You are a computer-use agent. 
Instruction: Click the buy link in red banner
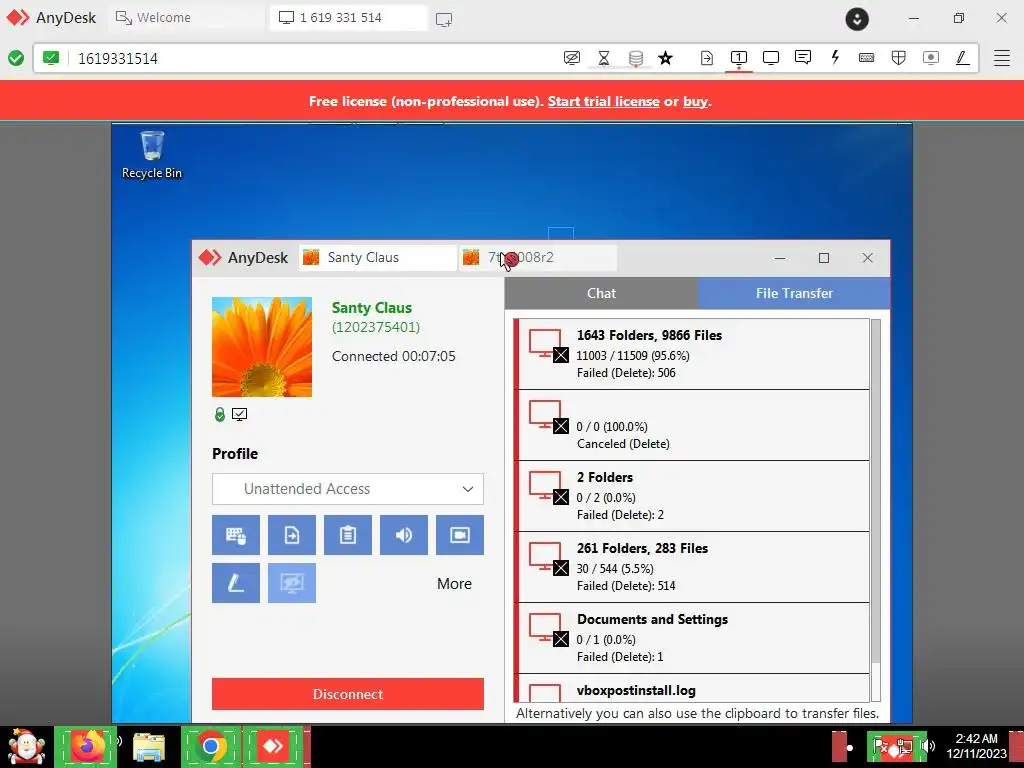point(696,101)
